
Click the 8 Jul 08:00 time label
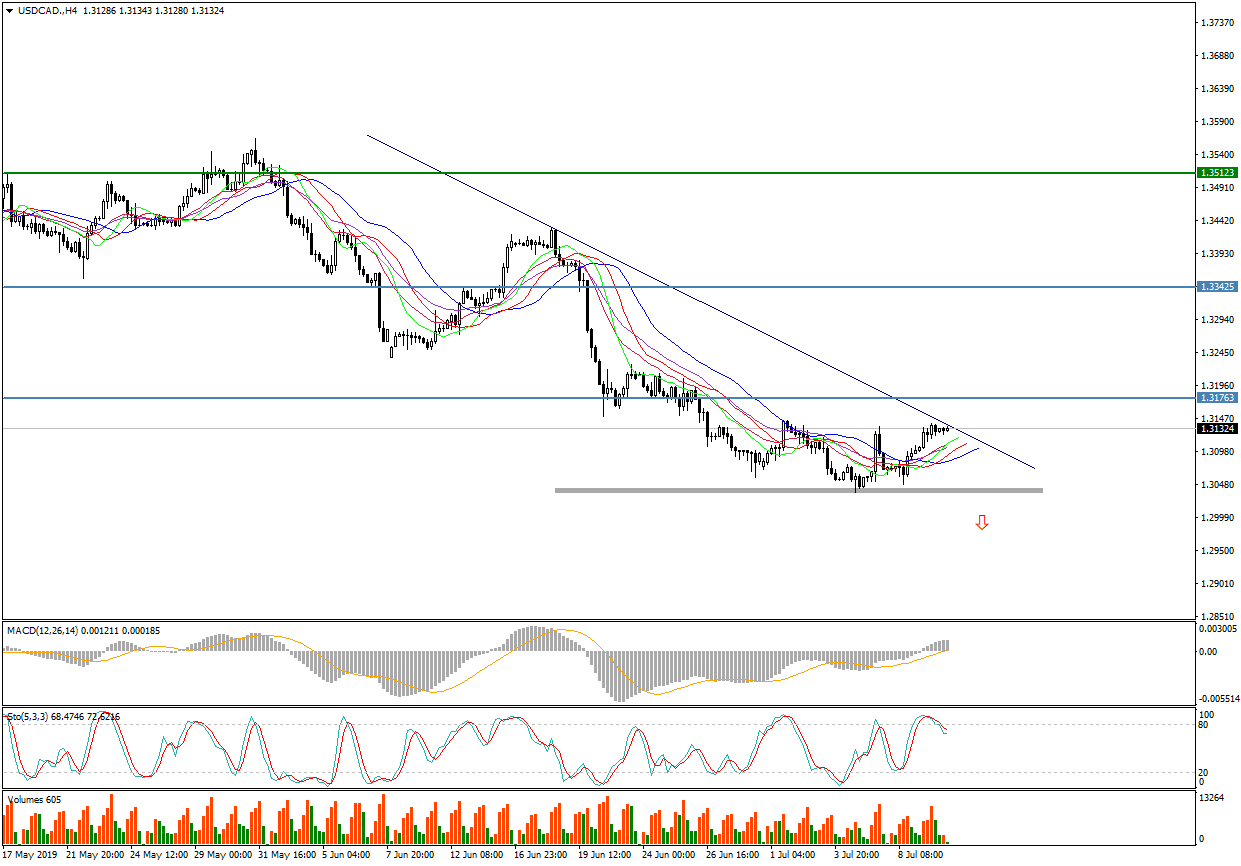920,856
